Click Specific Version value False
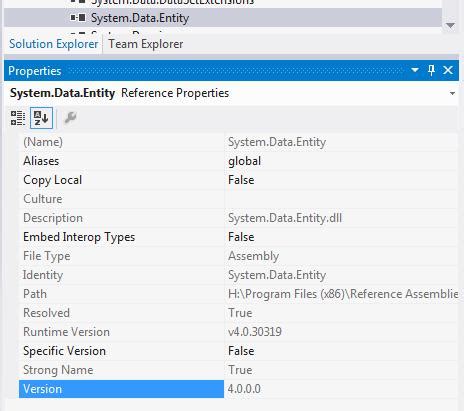This screenshot has height=411, width=464. coord(241,351)
